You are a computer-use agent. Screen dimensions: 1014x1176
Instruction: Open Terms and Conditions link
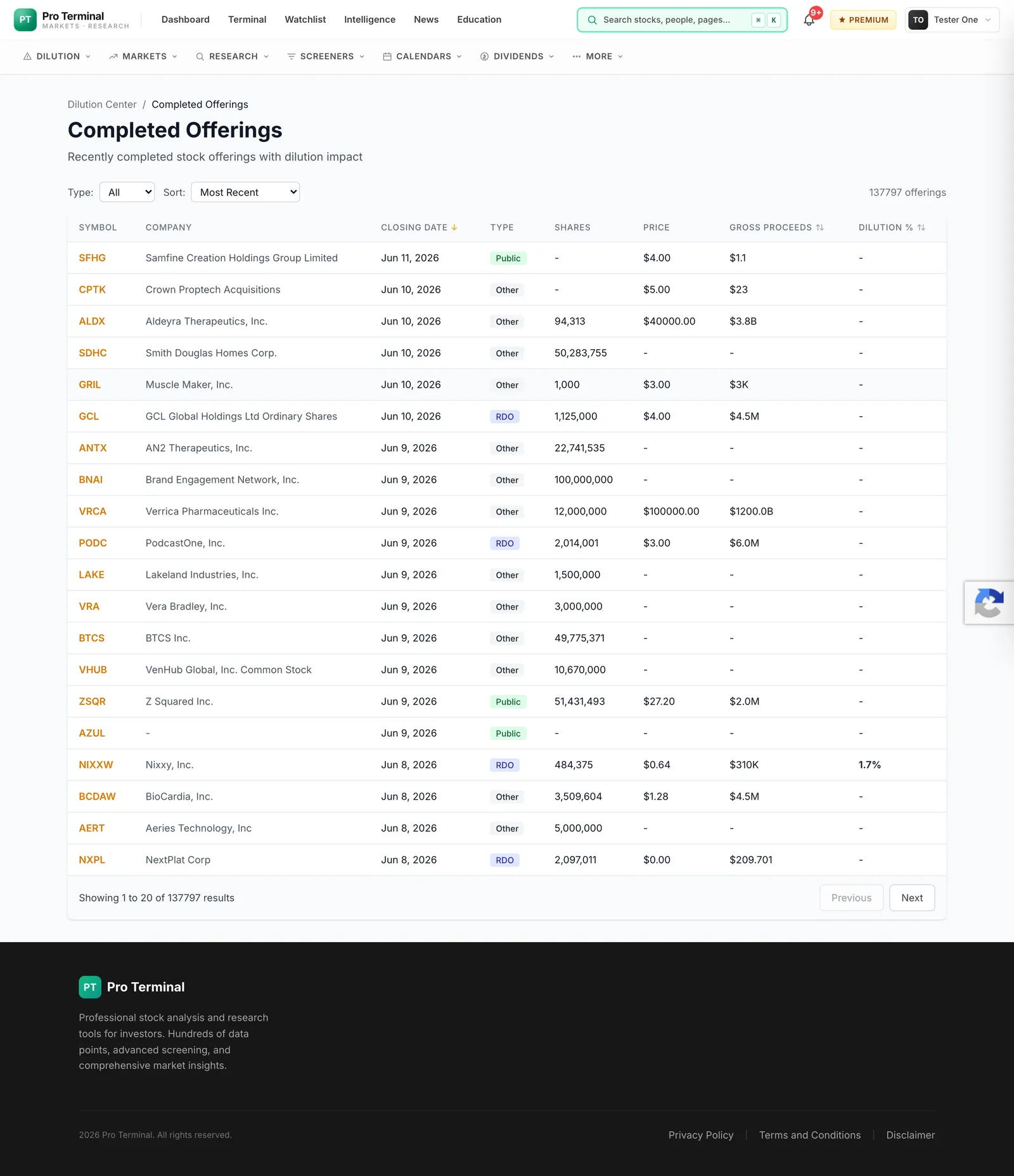[810, 1135]
